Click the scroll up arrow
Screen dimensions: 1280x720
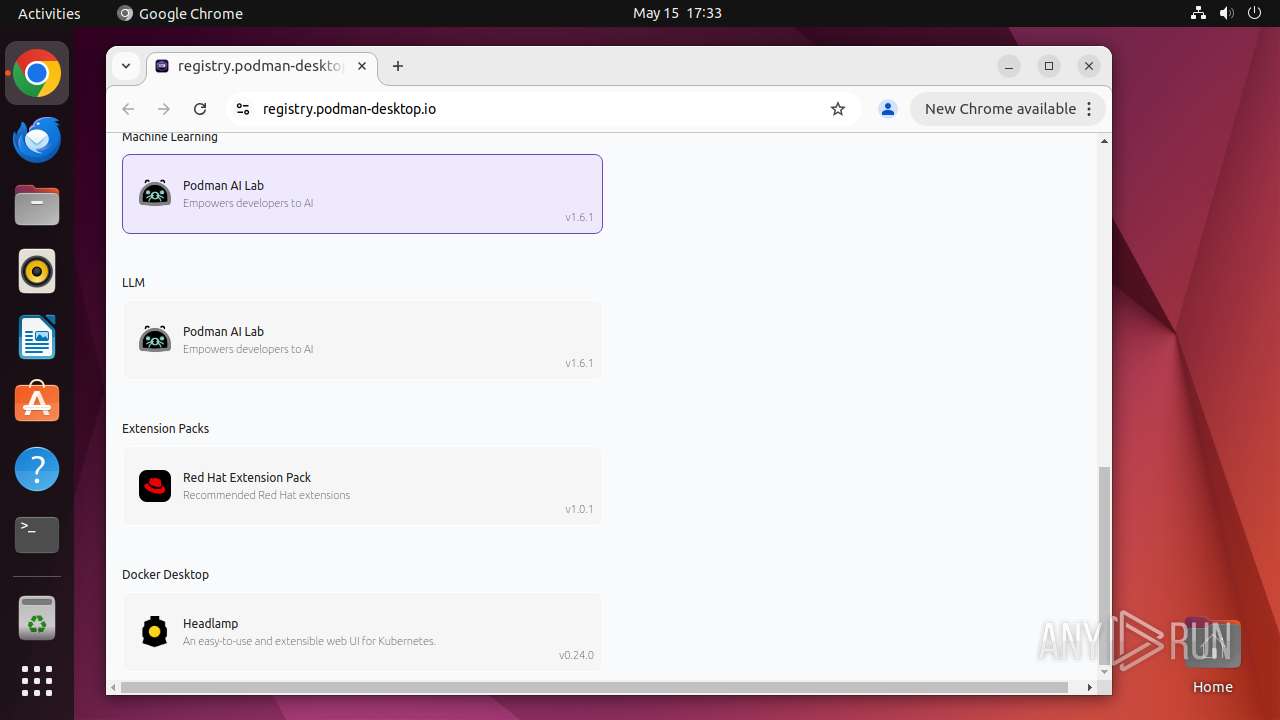[x=1104, y=141]
